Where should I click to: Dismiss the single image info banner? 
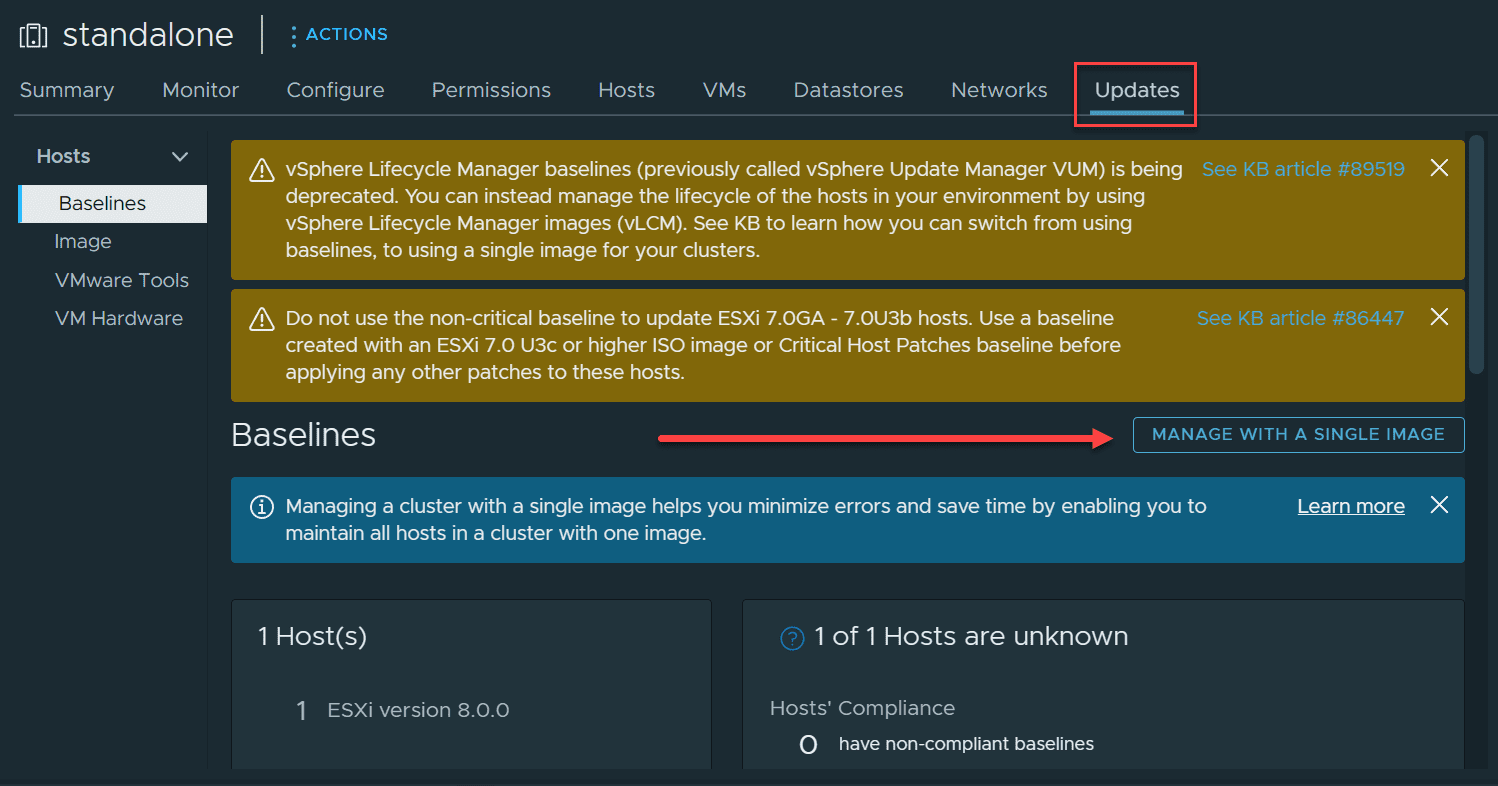[x=1439, y=505]
